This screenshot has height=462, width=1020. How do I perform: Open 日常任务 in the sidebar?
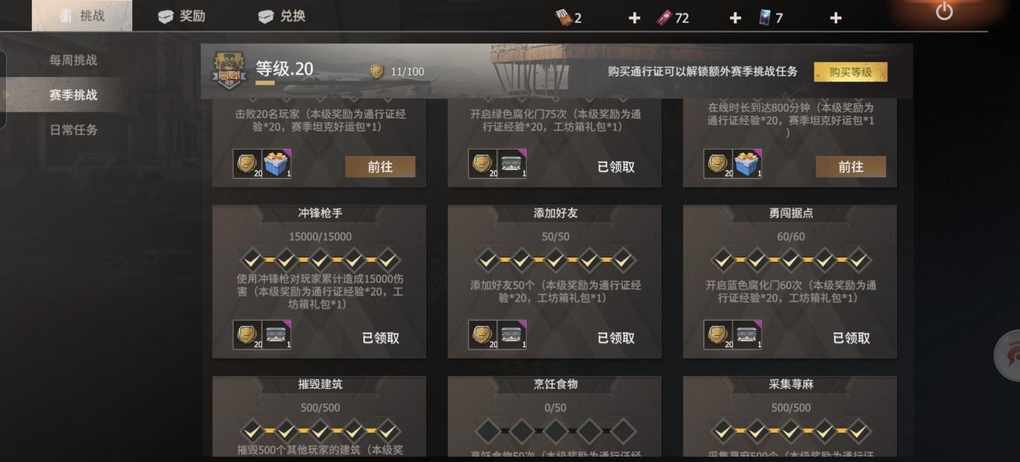tap(74, 129)
